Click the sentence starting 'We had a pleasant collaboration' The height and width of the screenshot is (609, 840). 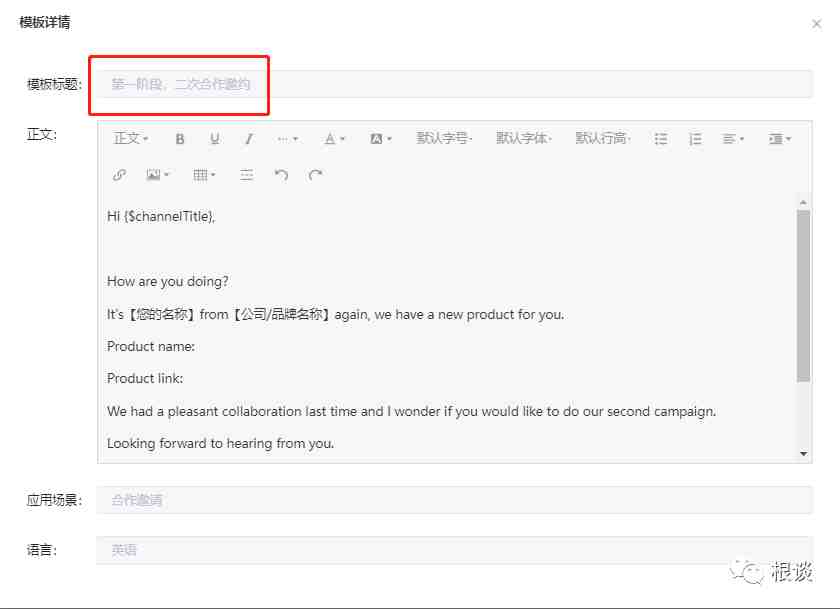click(x=411, y=411)
